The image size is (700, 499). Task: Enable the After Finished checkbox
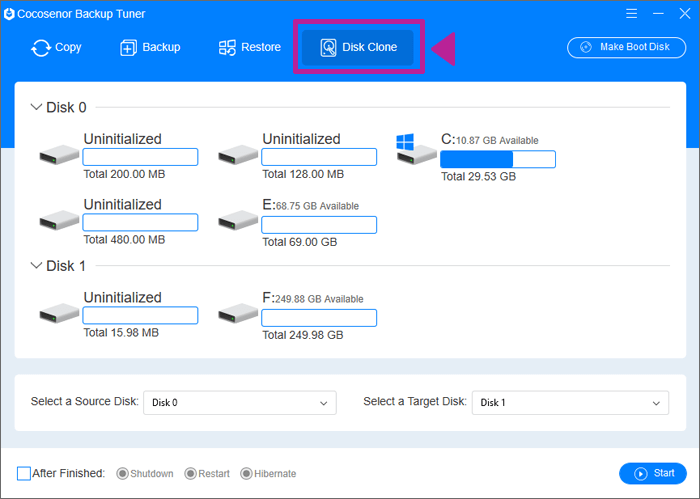click(24, 474)
